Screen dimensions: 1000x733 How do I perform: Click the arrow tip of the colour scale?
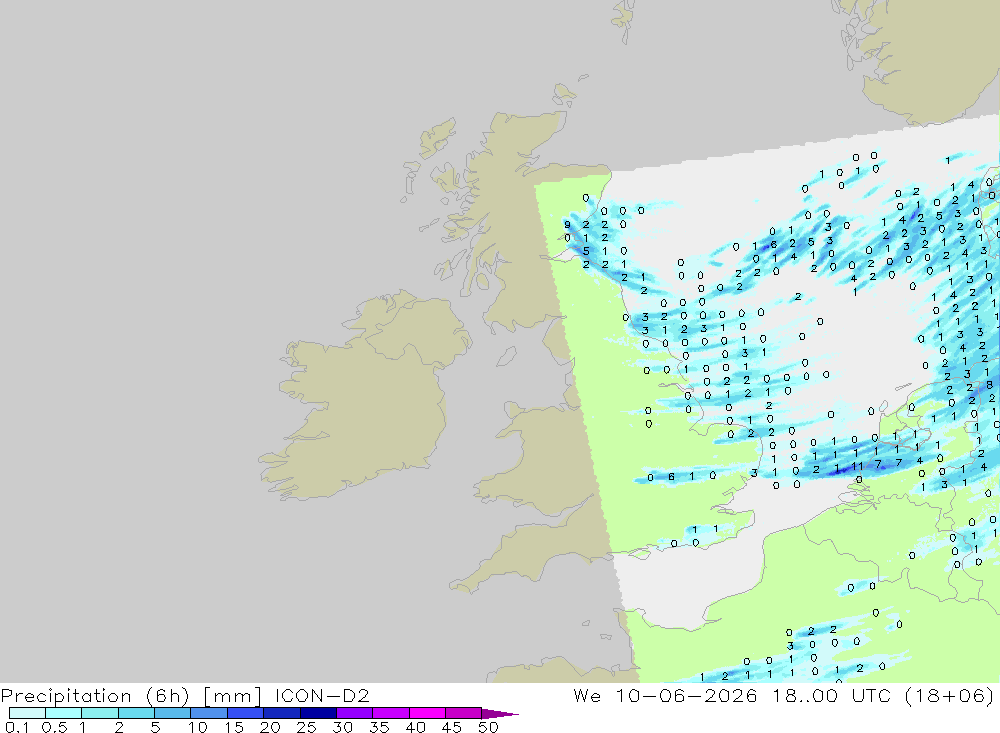click(501, 714)
